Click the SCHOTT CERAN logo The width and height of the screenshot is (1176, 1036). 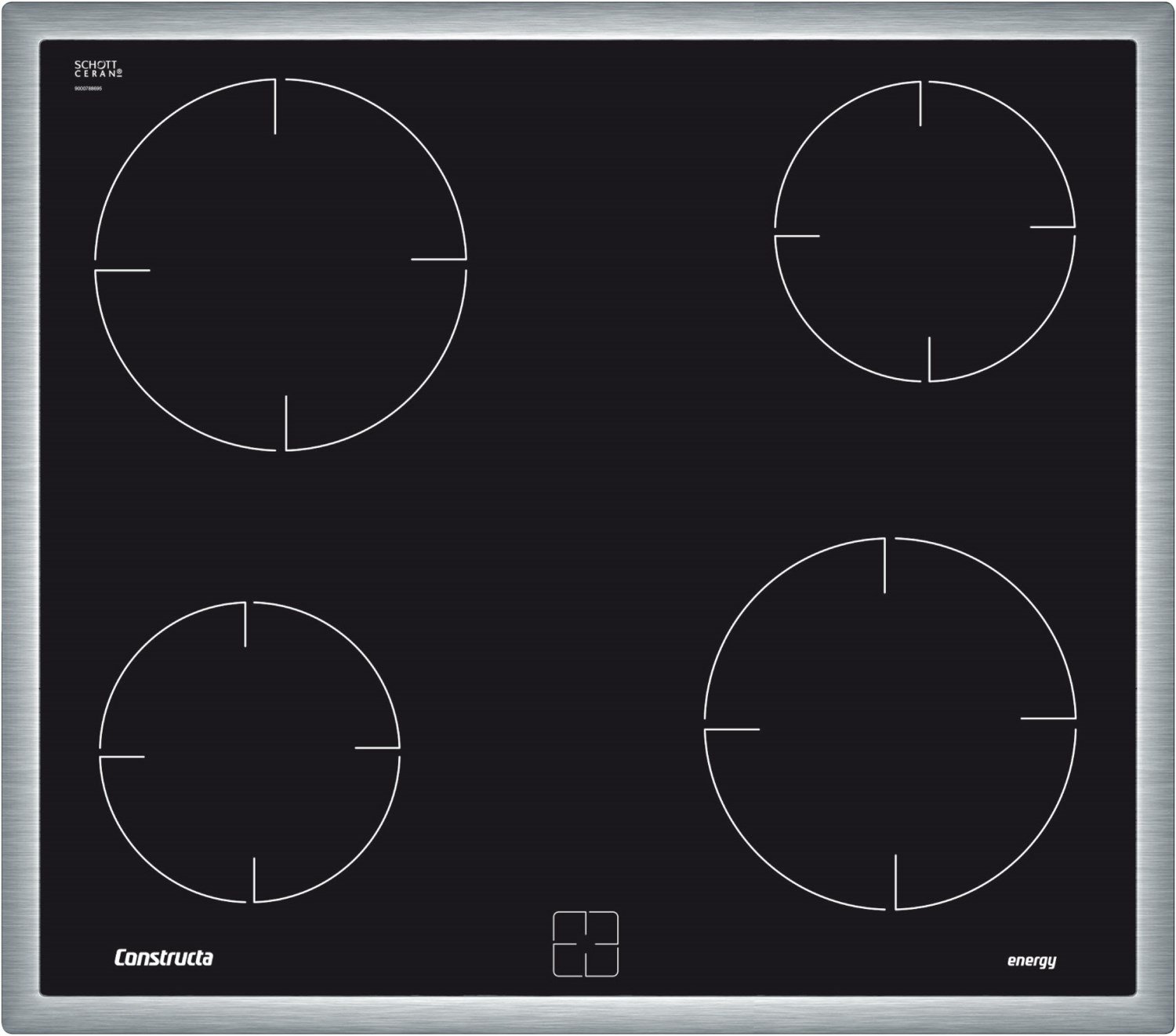98,69
